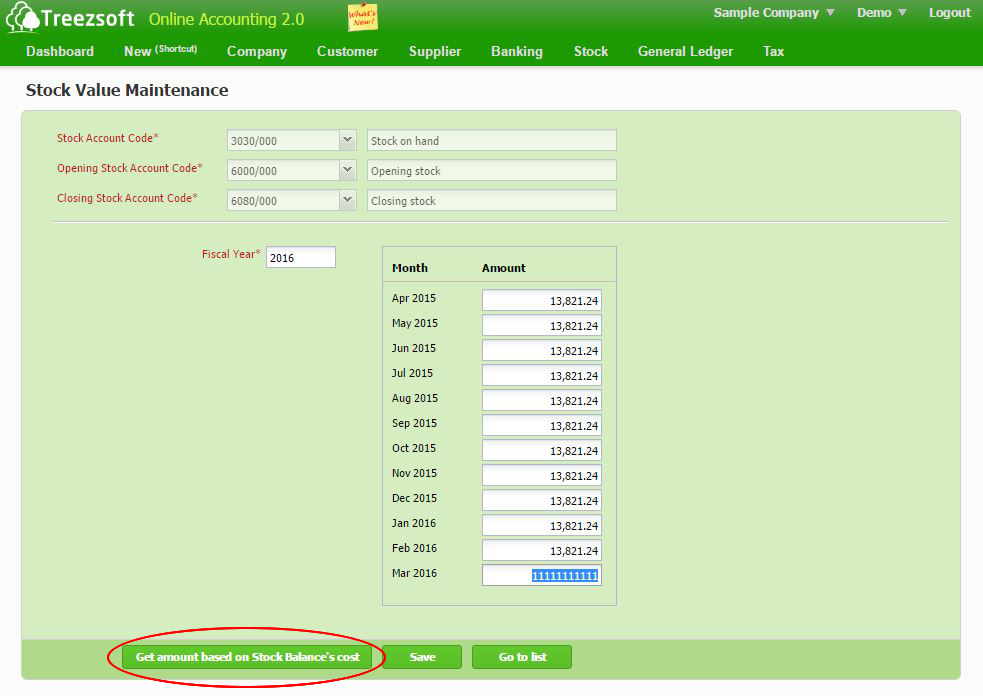Click the Go to list button

pyautogui.click(x=521, y=657)
